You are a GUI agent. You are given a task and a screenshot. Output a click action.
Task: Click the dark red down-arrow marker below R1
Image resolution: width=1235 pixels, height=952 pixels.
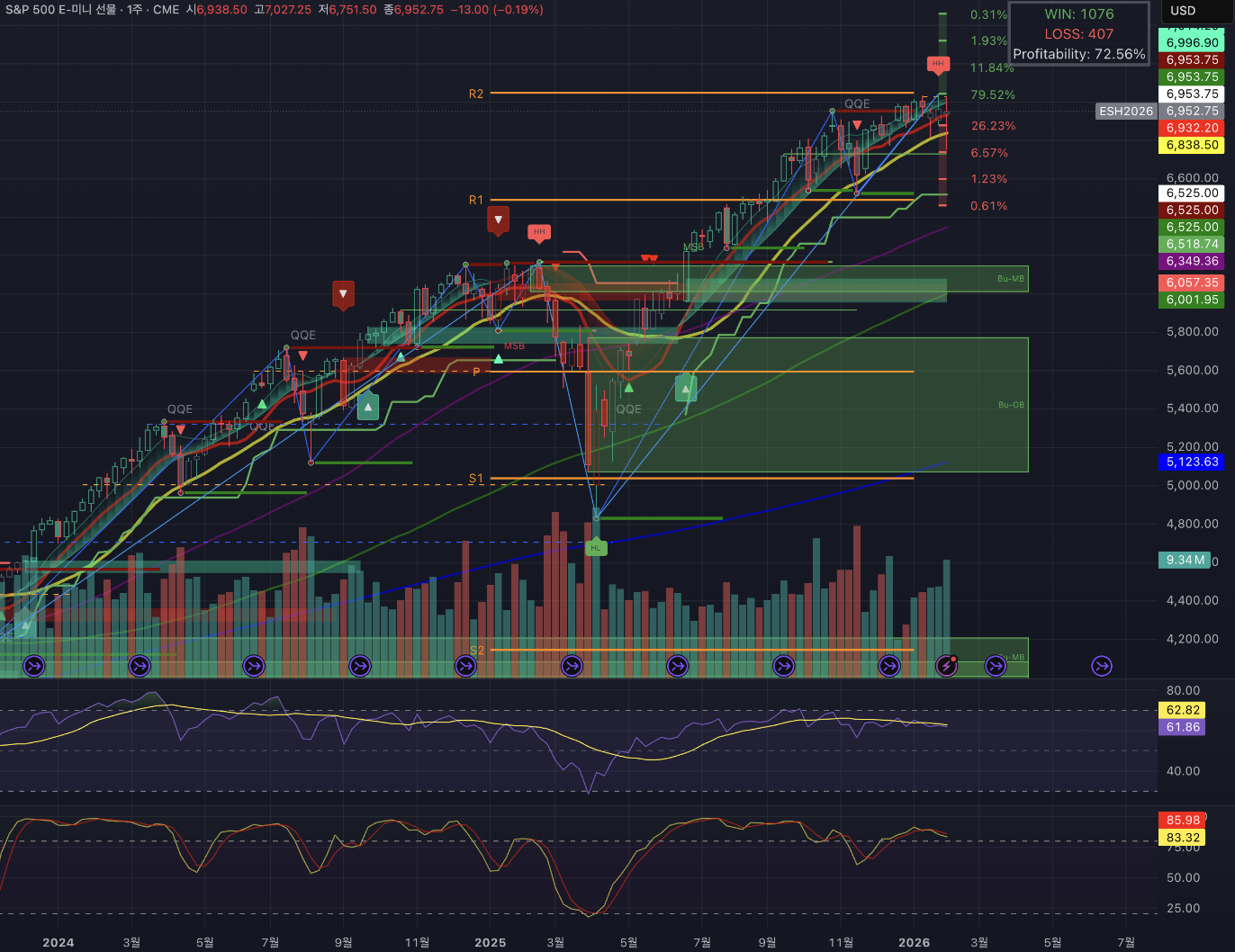pyautogui.click(x=498, y=220)
